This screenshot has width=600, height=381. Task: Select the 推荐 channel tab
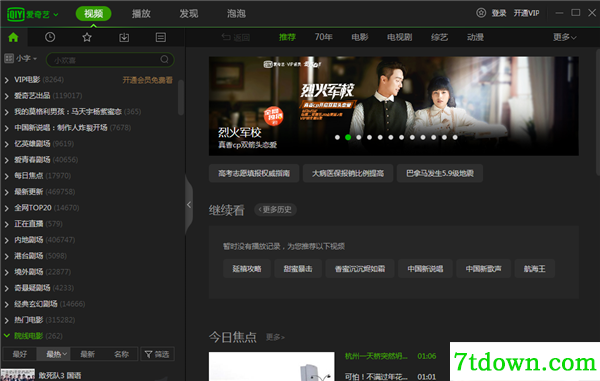287,37
